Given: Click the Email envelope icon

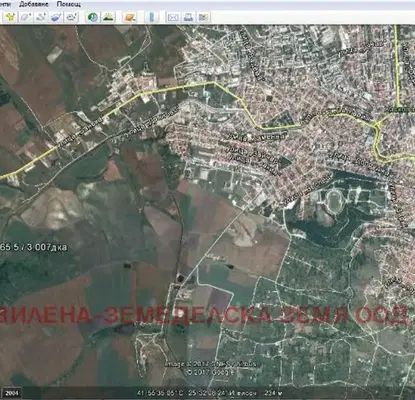Looking at the screenshot, I should (173, 17).
